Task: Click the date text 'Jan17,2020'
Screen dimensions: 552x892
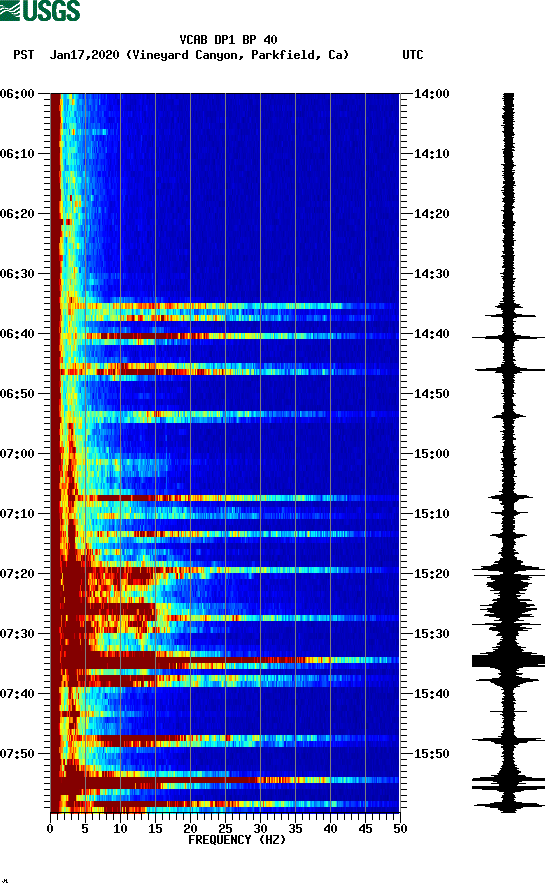Action: tap(84, 55)
